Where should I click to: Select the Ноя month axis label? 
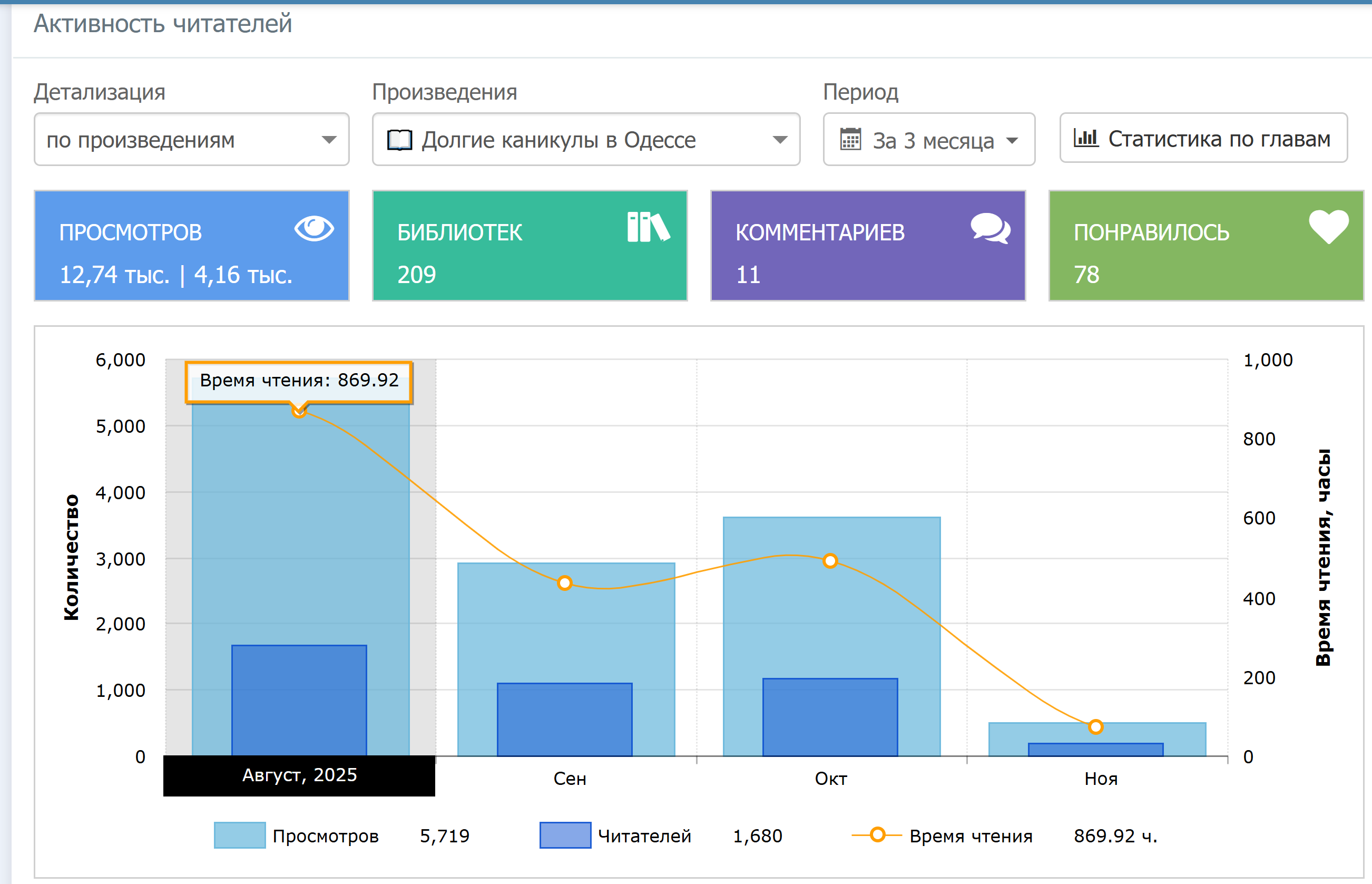tap(1101, 779)
